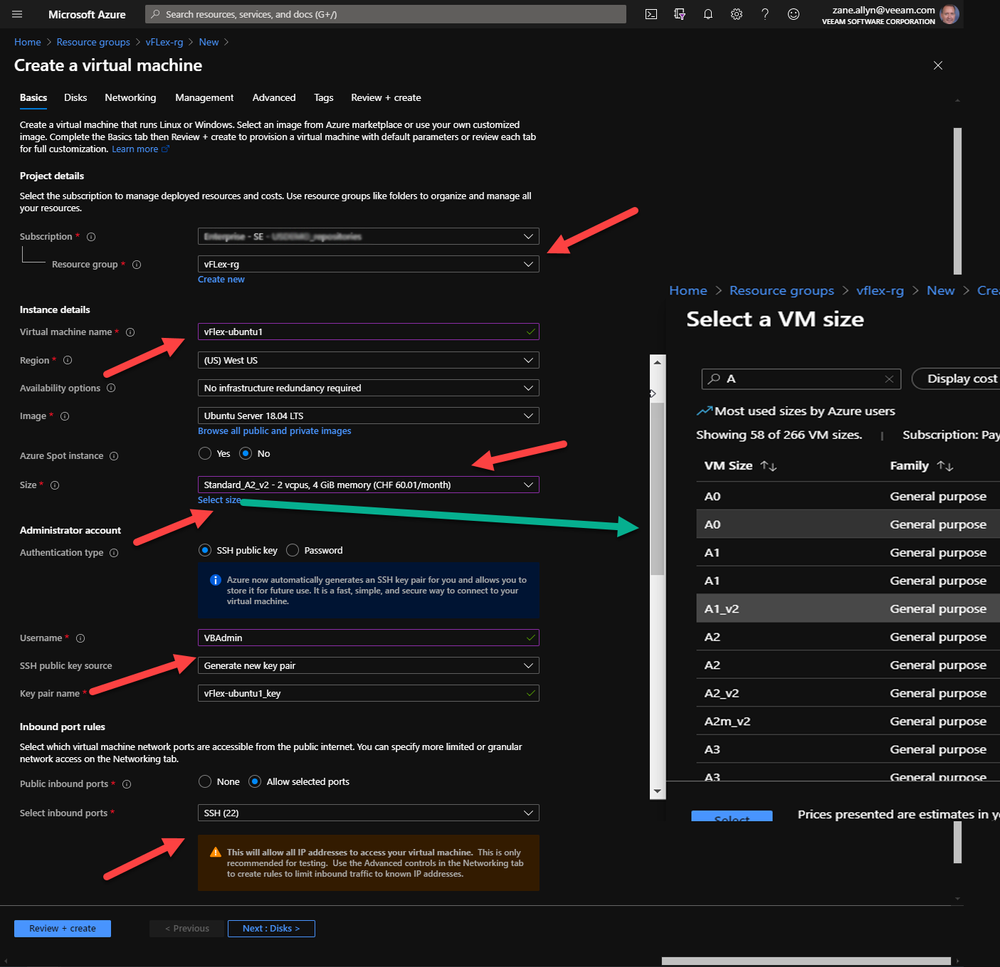Open the Image dropdown showing Ubuntu Server 18.04 LTS
The height and width of the screenshot is (967, 1000).
tap(368, 416)
